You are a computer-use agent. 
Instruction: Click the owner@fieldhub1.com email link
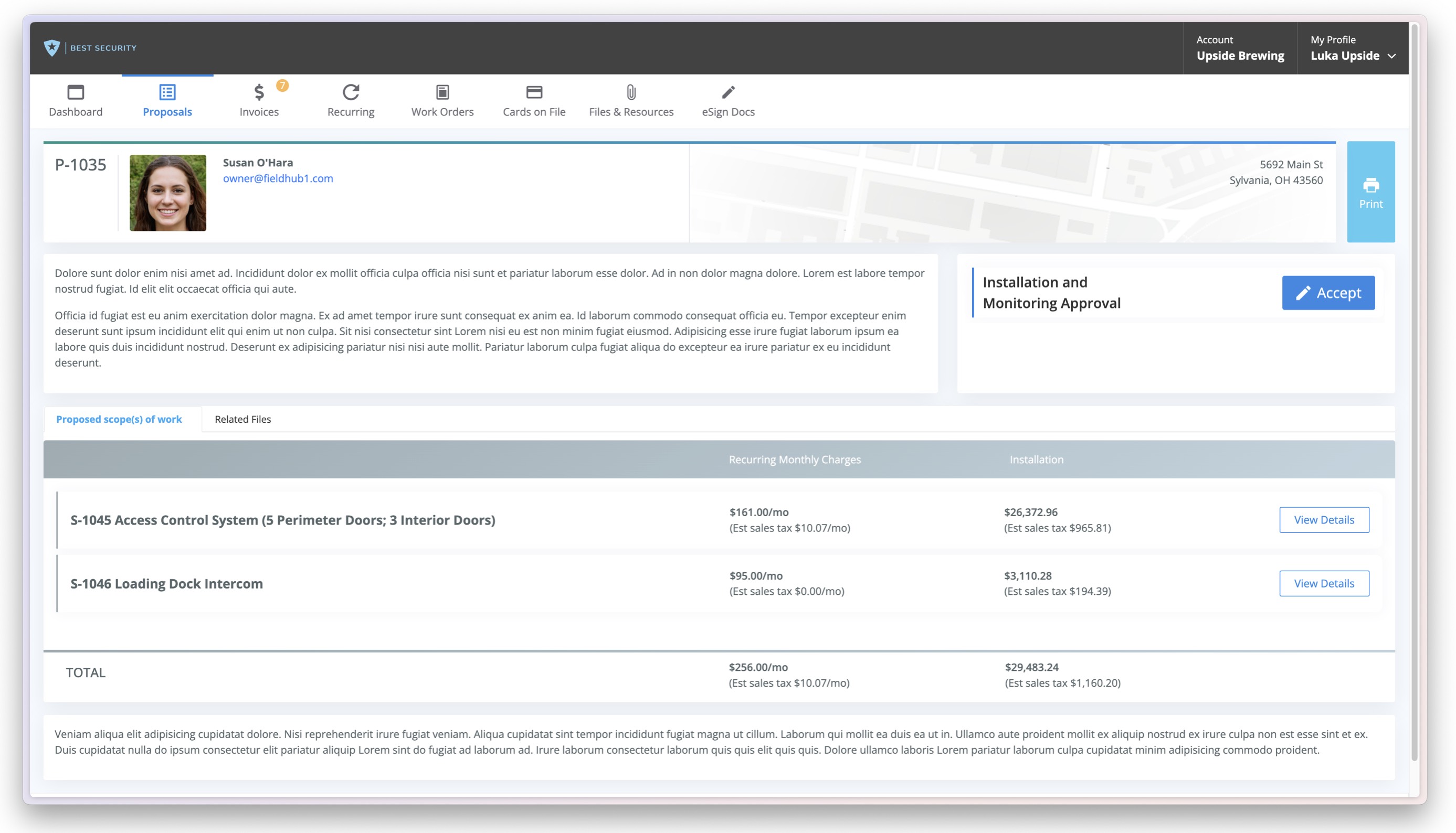[x=278, y=178]
